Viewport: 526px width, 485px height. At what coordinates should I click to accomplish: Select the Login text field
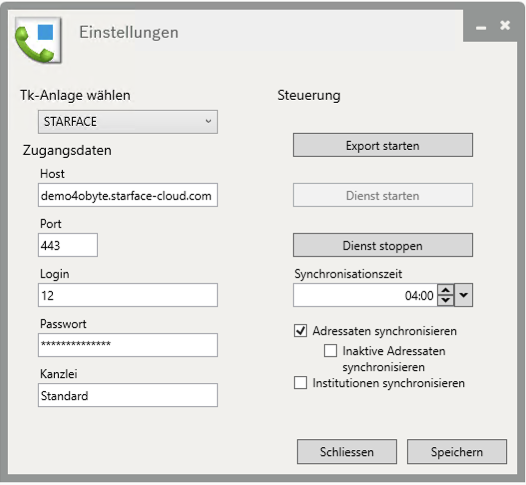tap(128, 295)
